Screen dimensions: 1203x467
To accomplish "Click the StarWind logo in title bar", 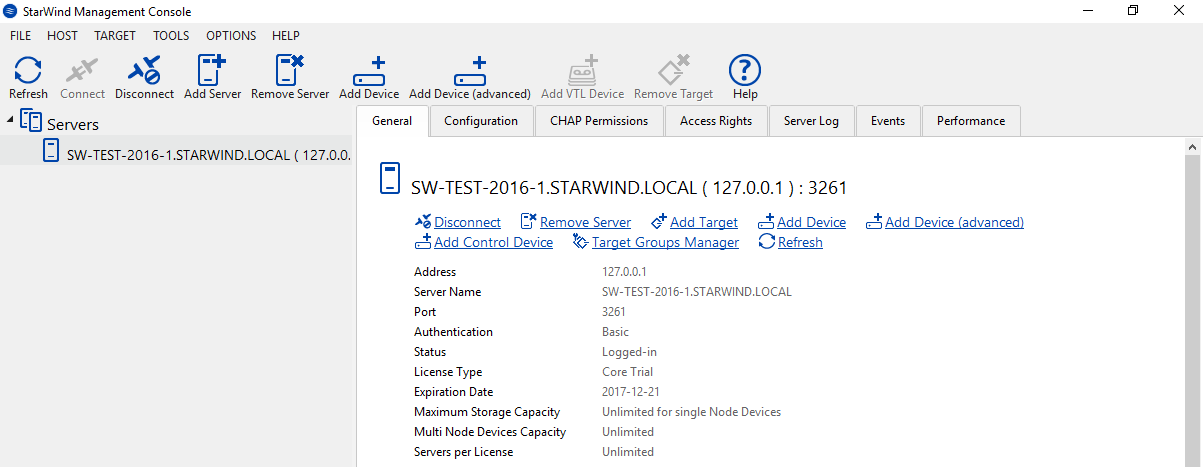I will pos(10,11).
